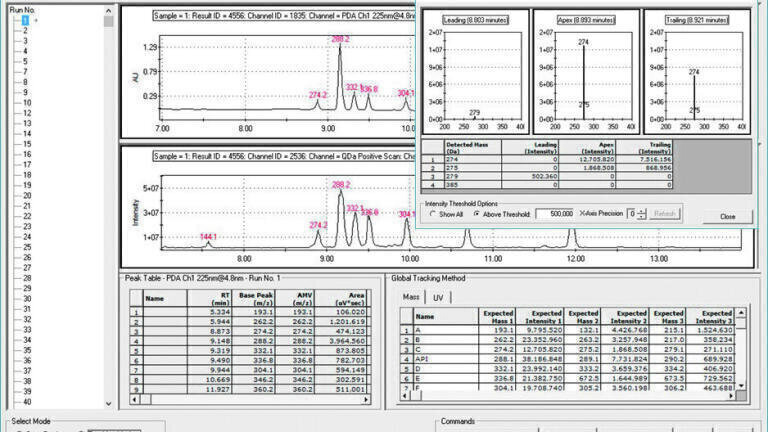Screen dimensions: 768x432
Task: Select Run No. 1 in the run list
Action: pos(24,20)
